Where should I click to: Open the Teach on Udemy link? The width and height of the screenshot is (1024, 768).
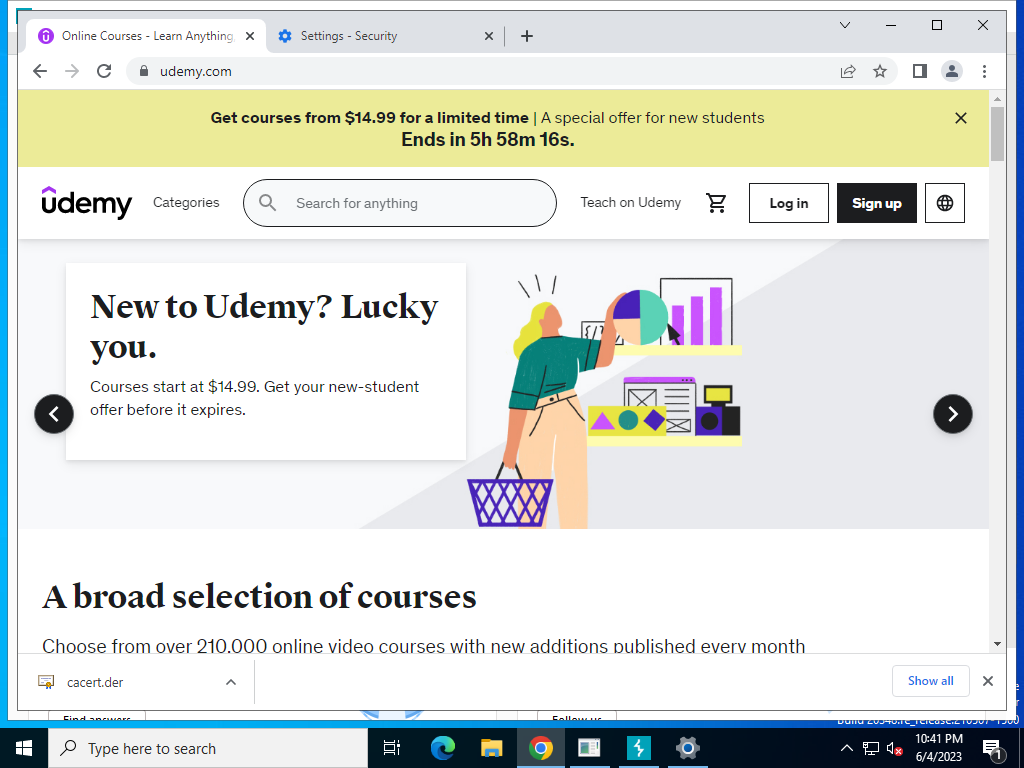click(x=630, y=202)
